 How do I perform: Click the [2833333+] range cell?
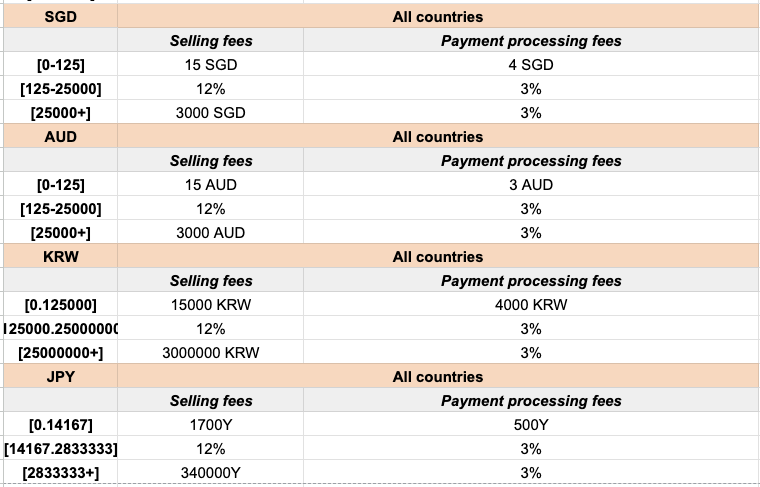pyautogui.click(x=60, y=473)
